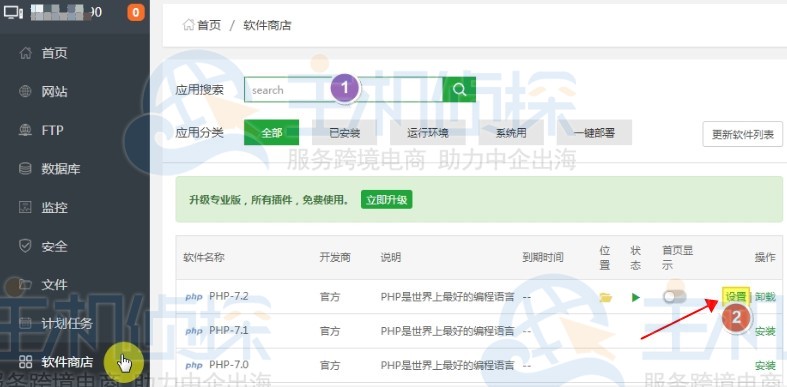Image resolution: width=787 pixels, height=387 pixels.
Task: Click the php logo icon beside PHP-7.1
Action: (x=194, y=331)
